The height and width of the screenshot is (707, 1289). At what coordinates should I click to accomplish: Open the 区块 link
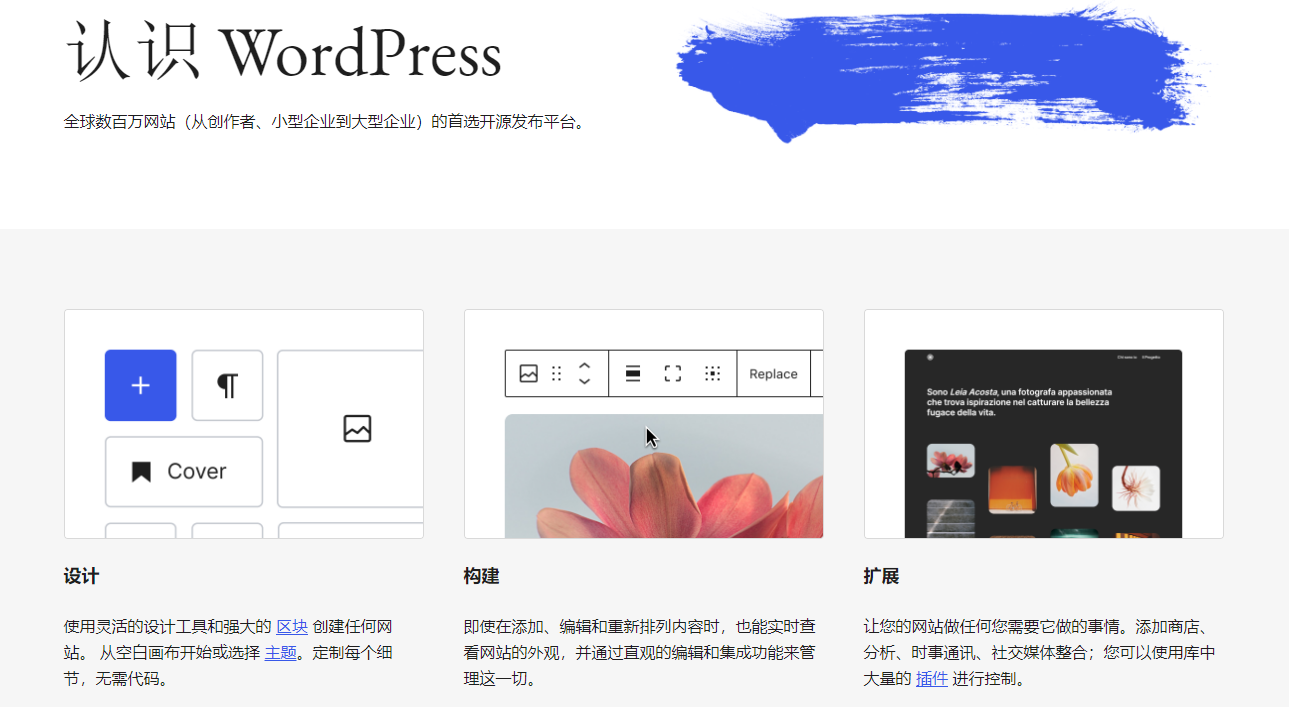[x=292, y=627]
